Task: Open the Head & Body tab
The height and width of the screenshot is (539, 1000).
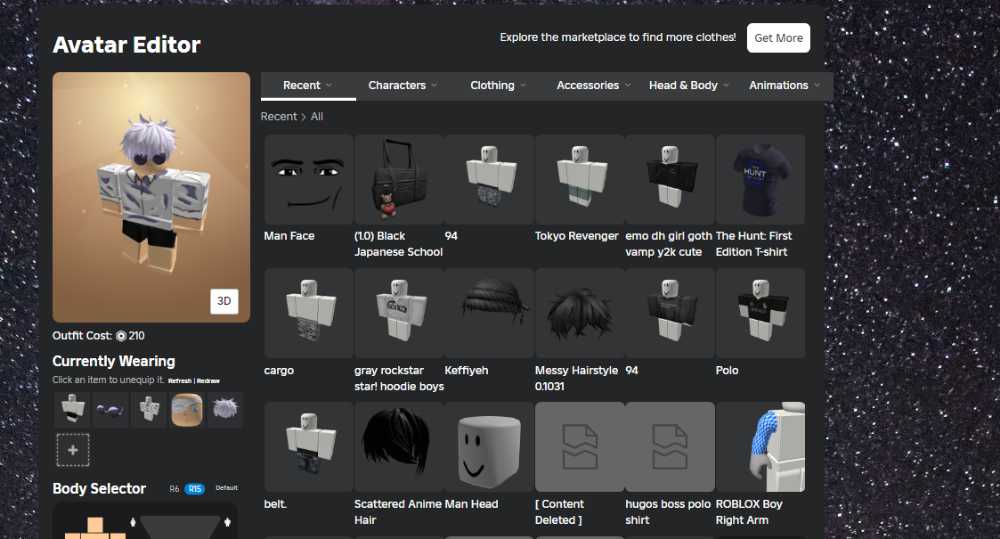Action: click(x=688, y=86)
